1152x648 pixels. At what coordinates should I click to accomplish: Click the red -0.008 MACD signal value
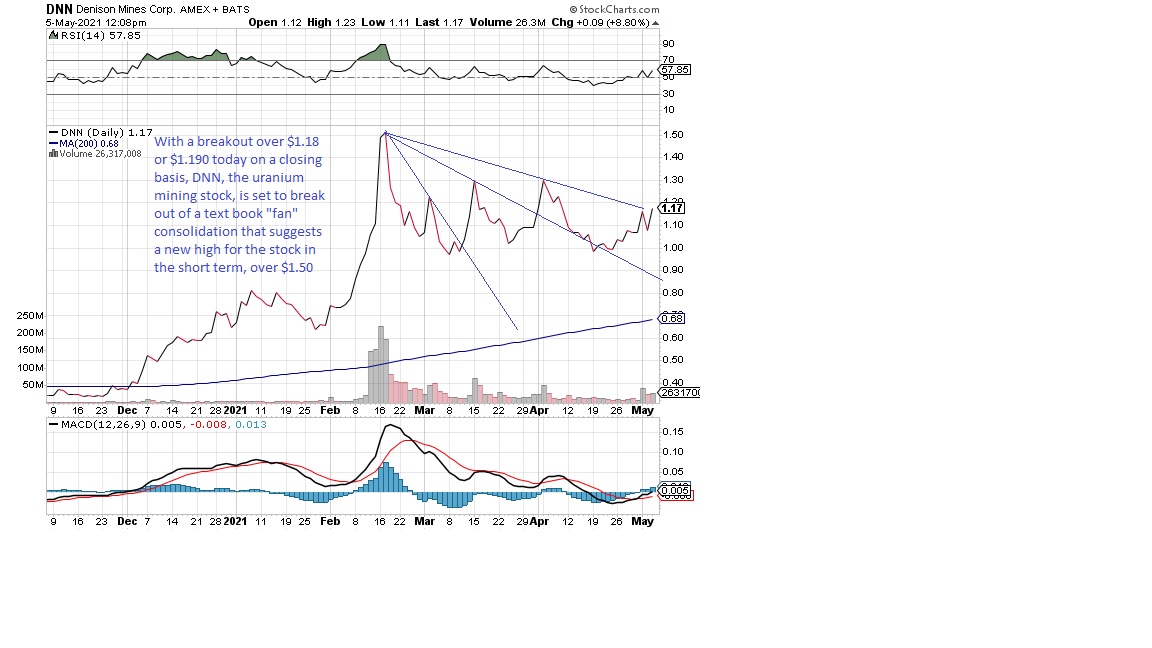[209, 425]
